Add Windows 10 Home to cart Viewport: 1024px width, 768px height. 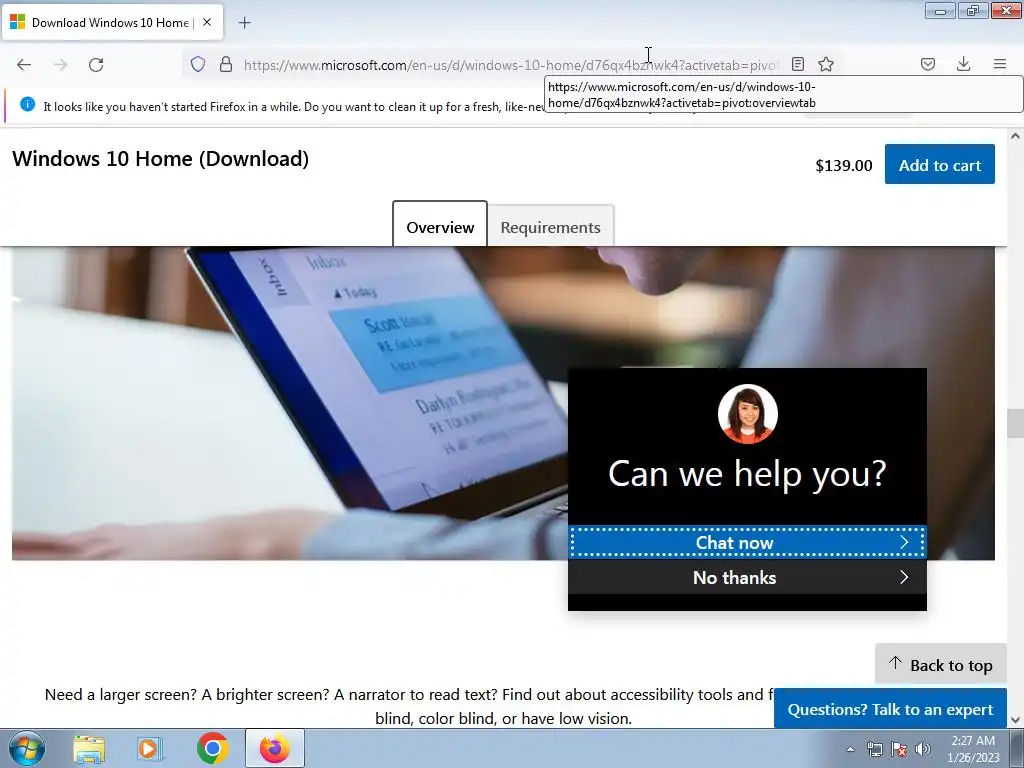point(940,165)
